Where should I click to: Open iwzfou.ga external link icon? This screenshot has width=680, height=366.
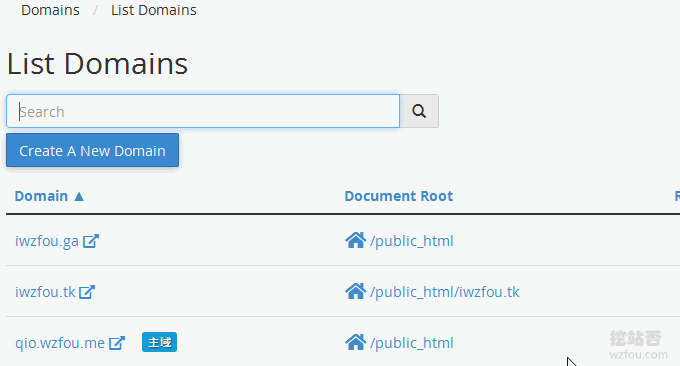click(91, 241)
